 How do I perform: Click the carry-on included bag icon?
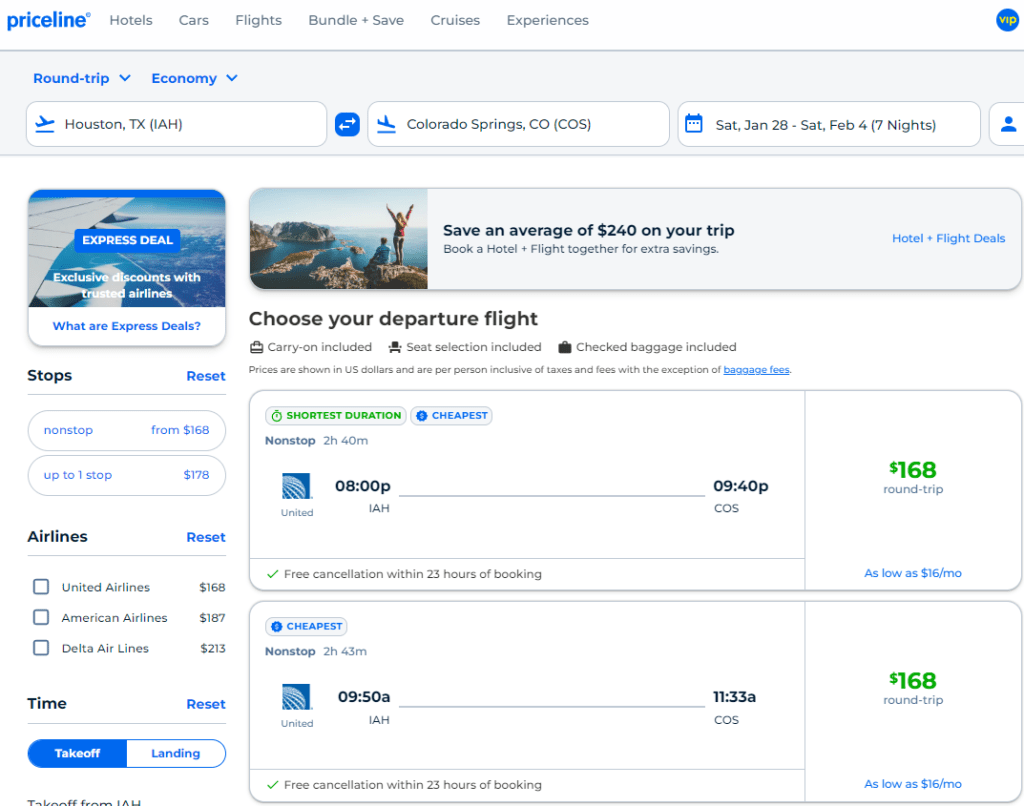tap(258, 347)
